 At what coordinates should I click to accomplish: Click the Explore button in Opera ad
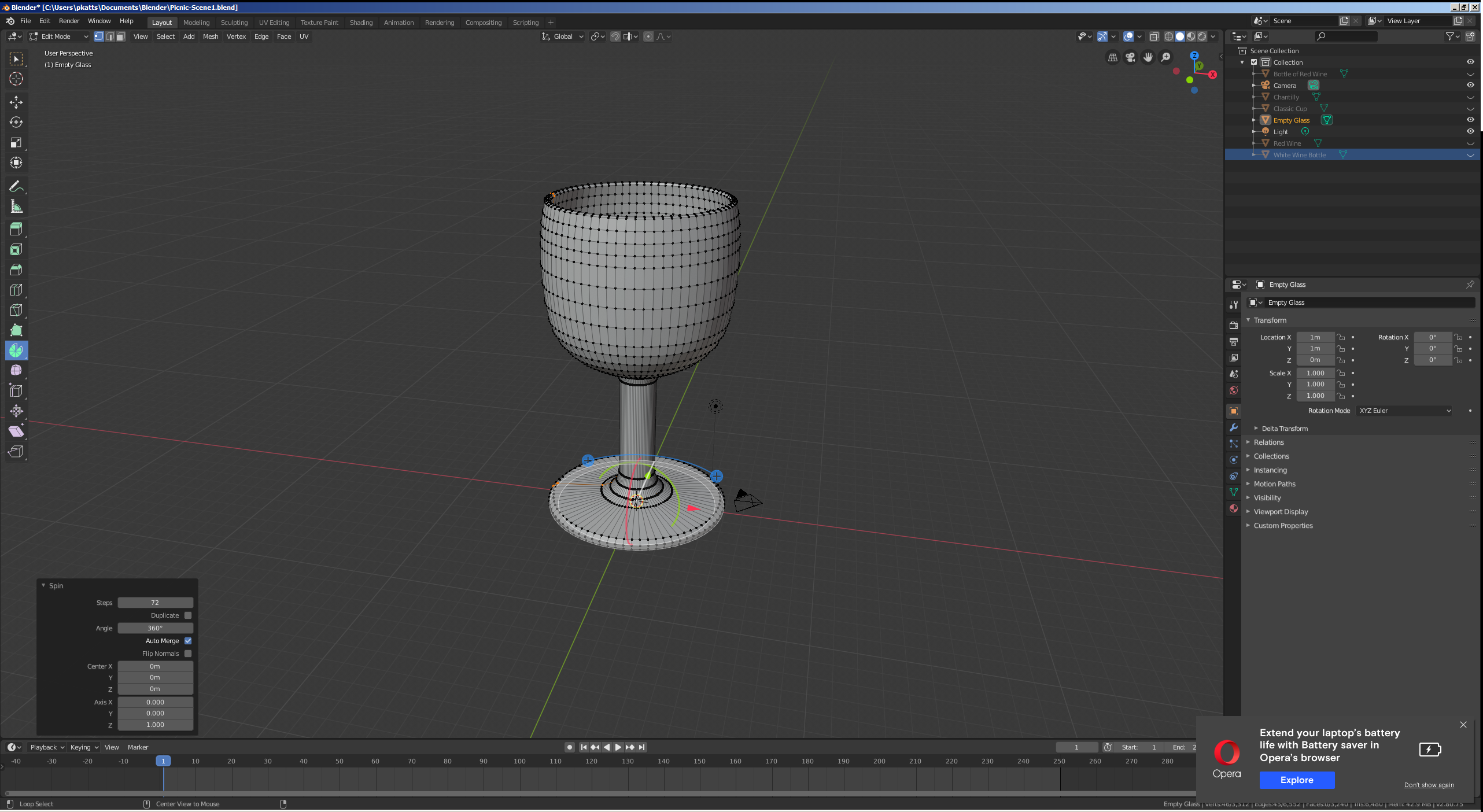(1297, 780)
